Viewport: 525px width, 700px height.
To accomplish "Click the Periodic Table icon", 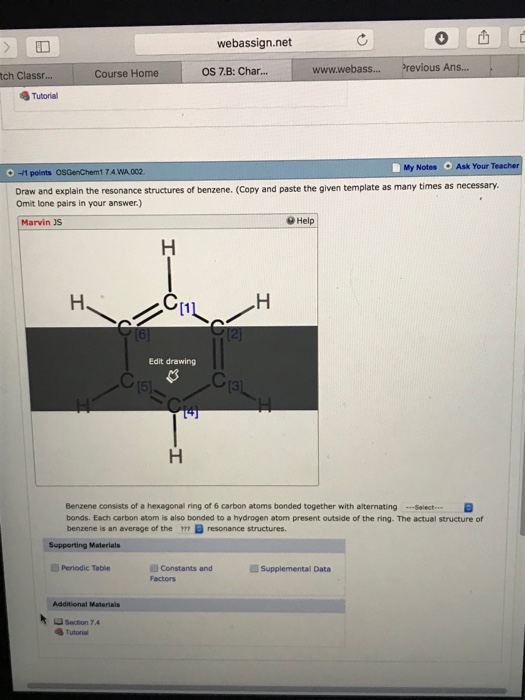I will (55, 567).
